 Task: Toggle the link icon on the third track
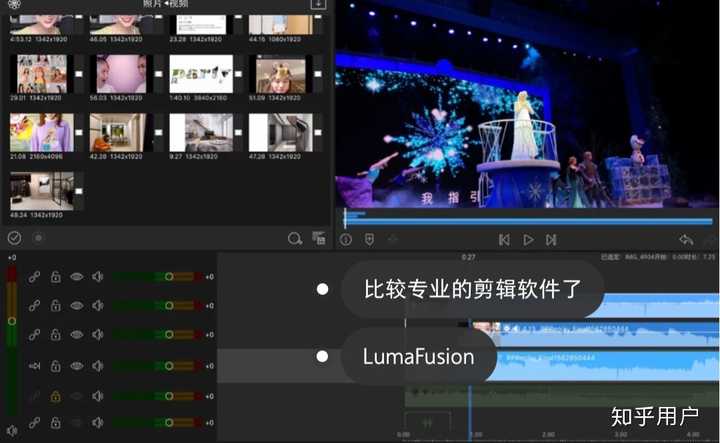(34, 335)
